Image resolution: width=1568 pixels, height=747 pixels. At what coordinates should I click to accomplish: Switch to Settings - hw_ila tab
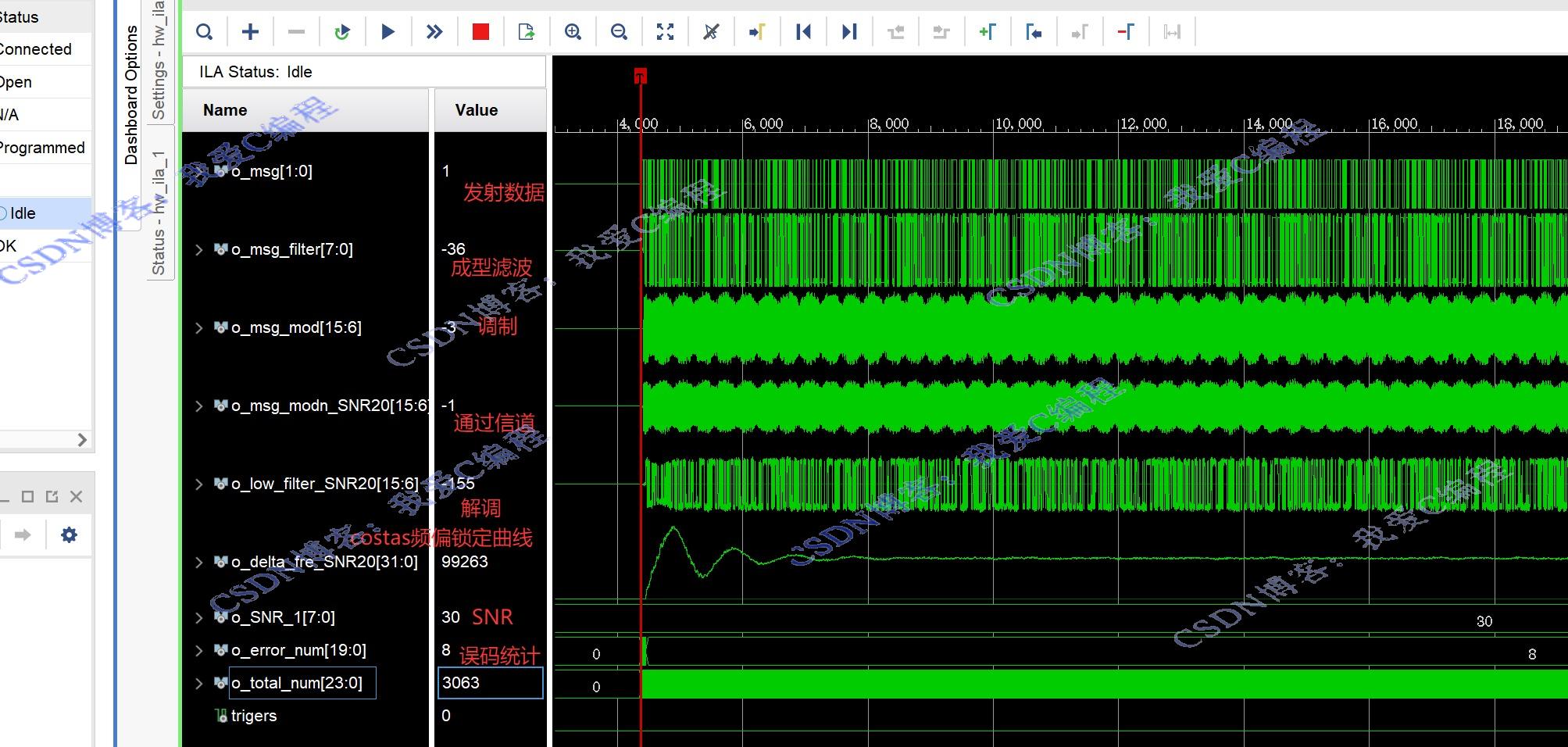pos(159,60)
